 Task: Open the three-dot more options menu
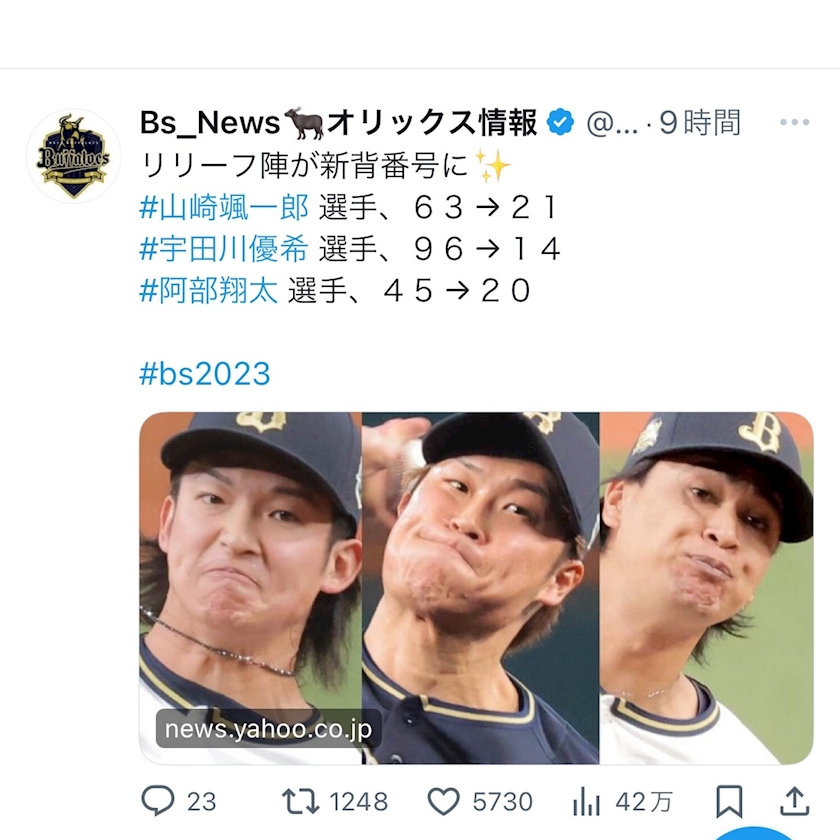pyautogui.click(x=794, y=122)
